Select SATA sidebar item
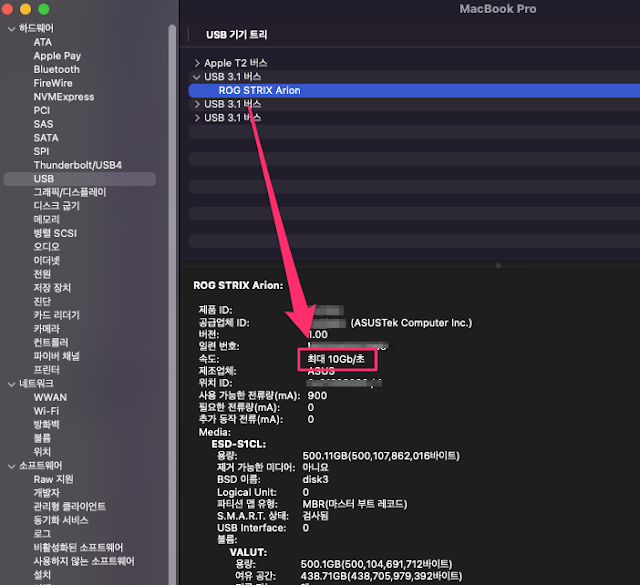This screenshot has height=585, width=640. point(46,138)
